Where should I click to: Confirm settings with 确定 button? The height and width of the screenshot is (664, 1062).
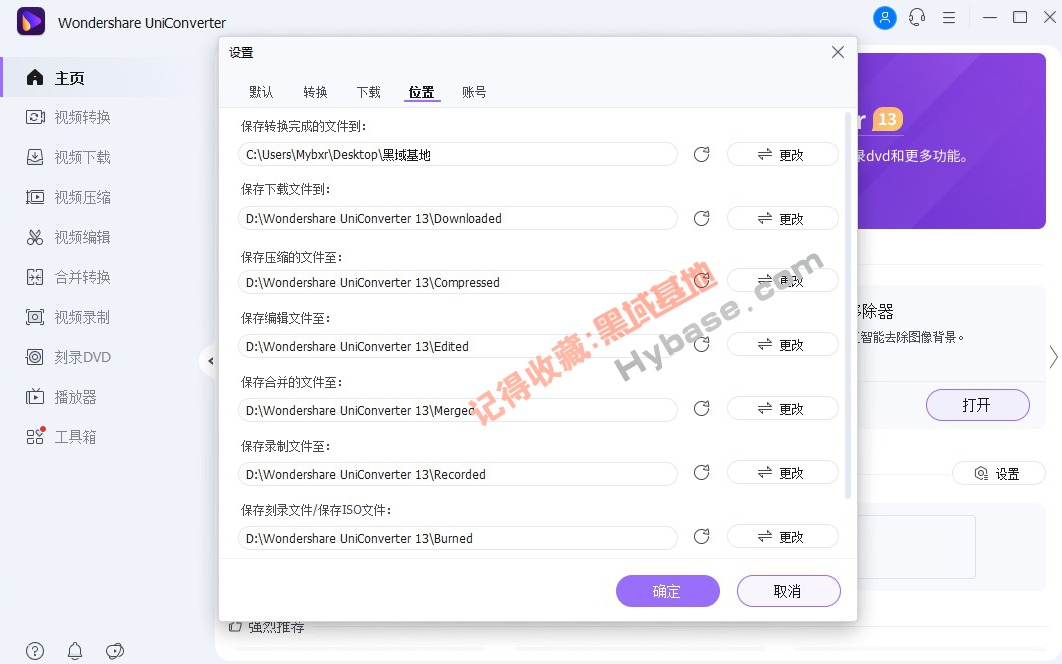pos(667,591)
